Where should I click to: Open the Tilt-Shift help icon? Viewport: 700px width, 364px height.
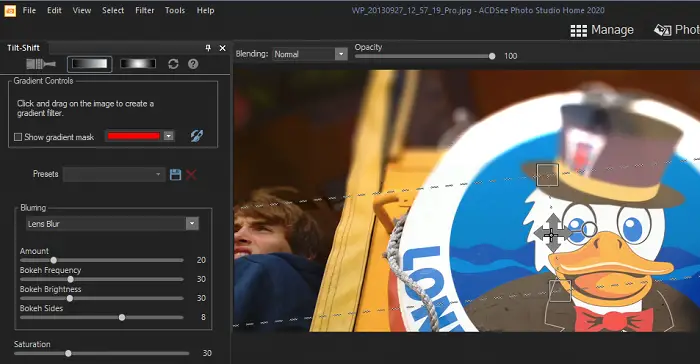pos(193,64)
